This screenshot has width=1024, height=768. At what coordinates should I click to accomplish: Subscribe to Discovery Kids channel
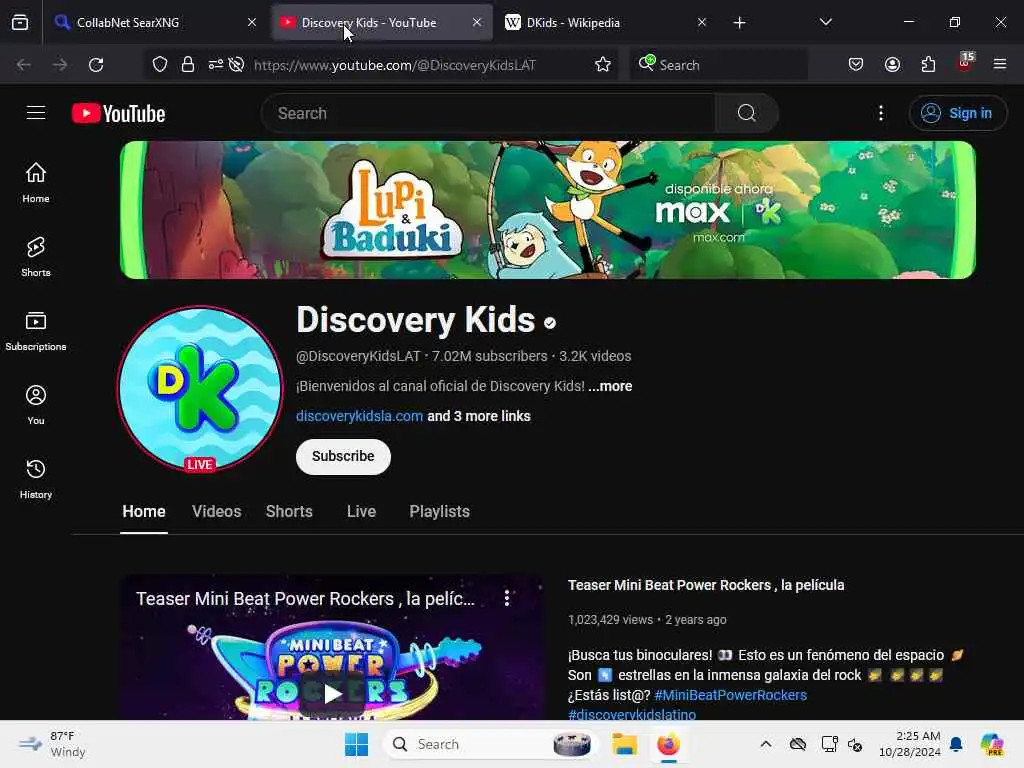click(x=344, y=456)
